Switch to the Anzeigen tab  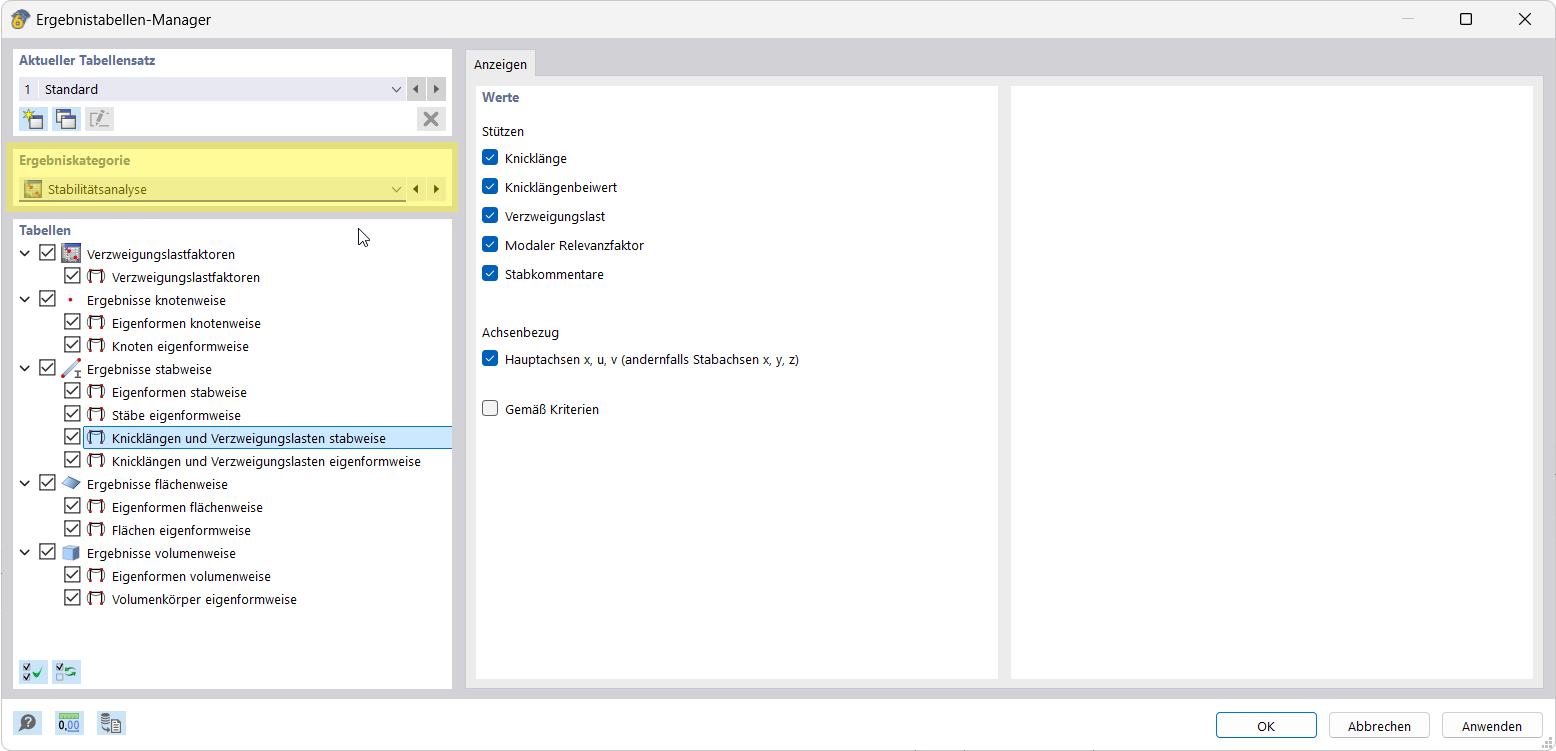(500, 63)
